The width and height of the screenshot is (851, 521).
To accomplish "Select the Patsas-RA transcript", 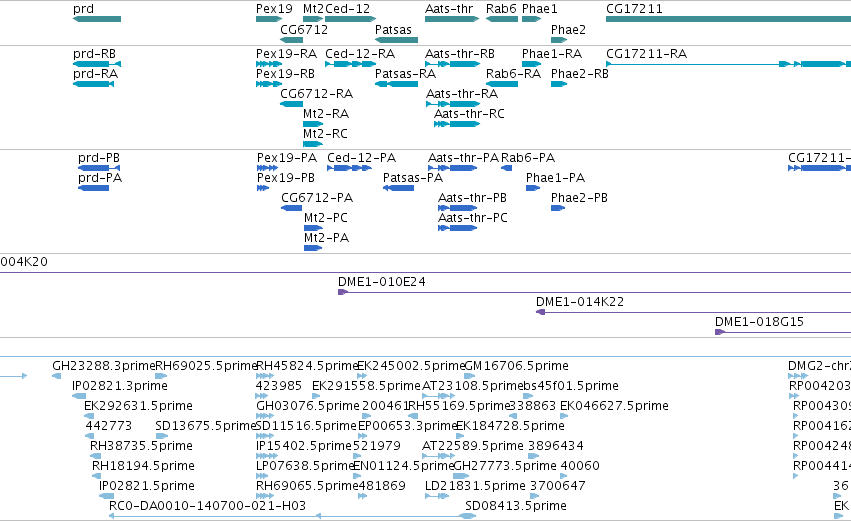I will pyautogui.click(x=396, y=84).
